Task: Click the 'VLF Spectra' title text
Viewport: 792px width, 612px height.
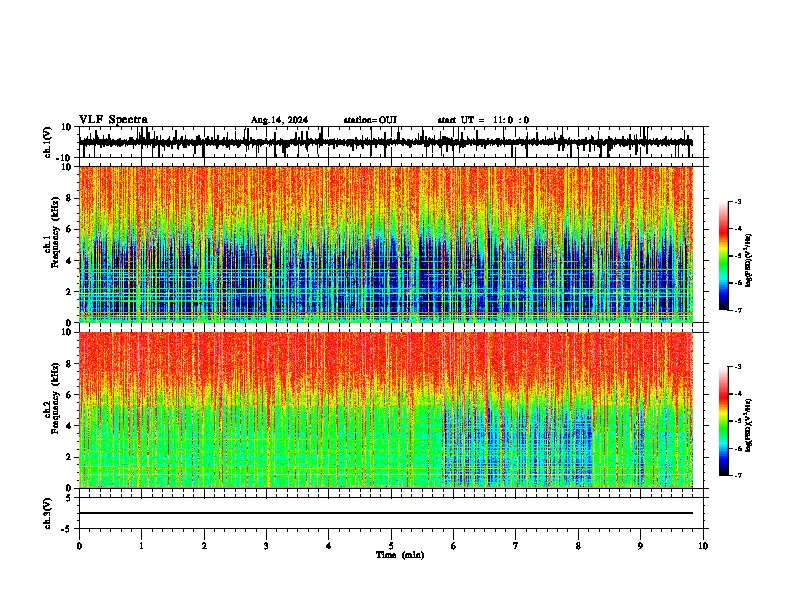Action: 113,119
